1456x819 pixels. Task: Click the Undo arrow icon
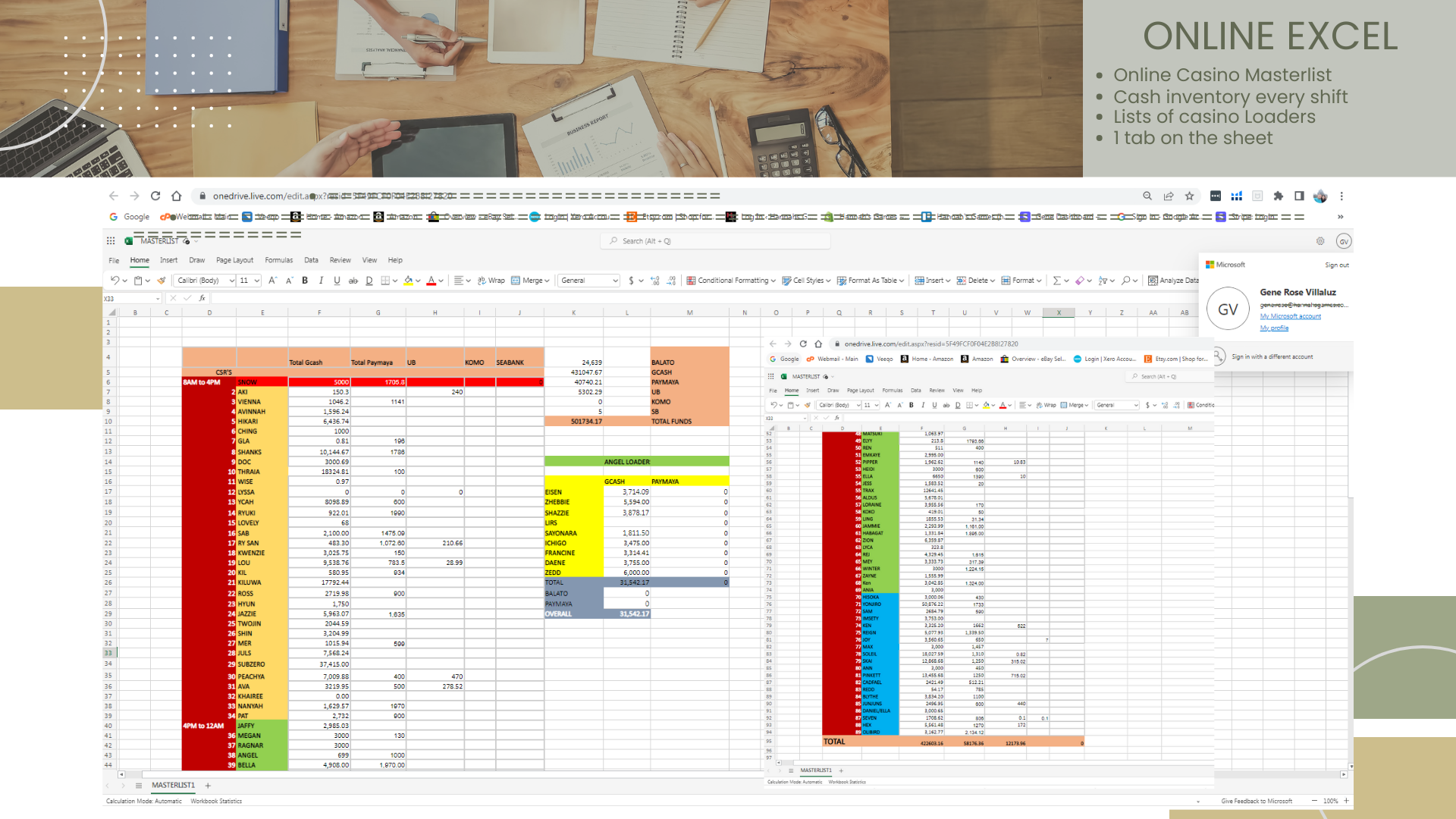(115, 281)
